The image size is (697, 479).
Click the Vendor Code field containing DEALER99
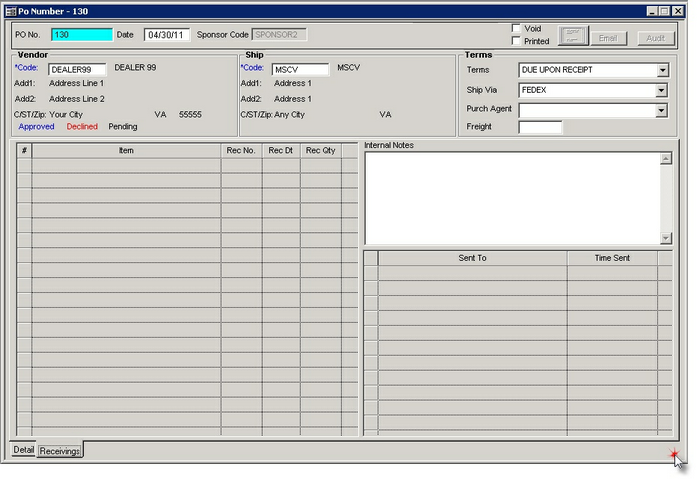(77, 69)
